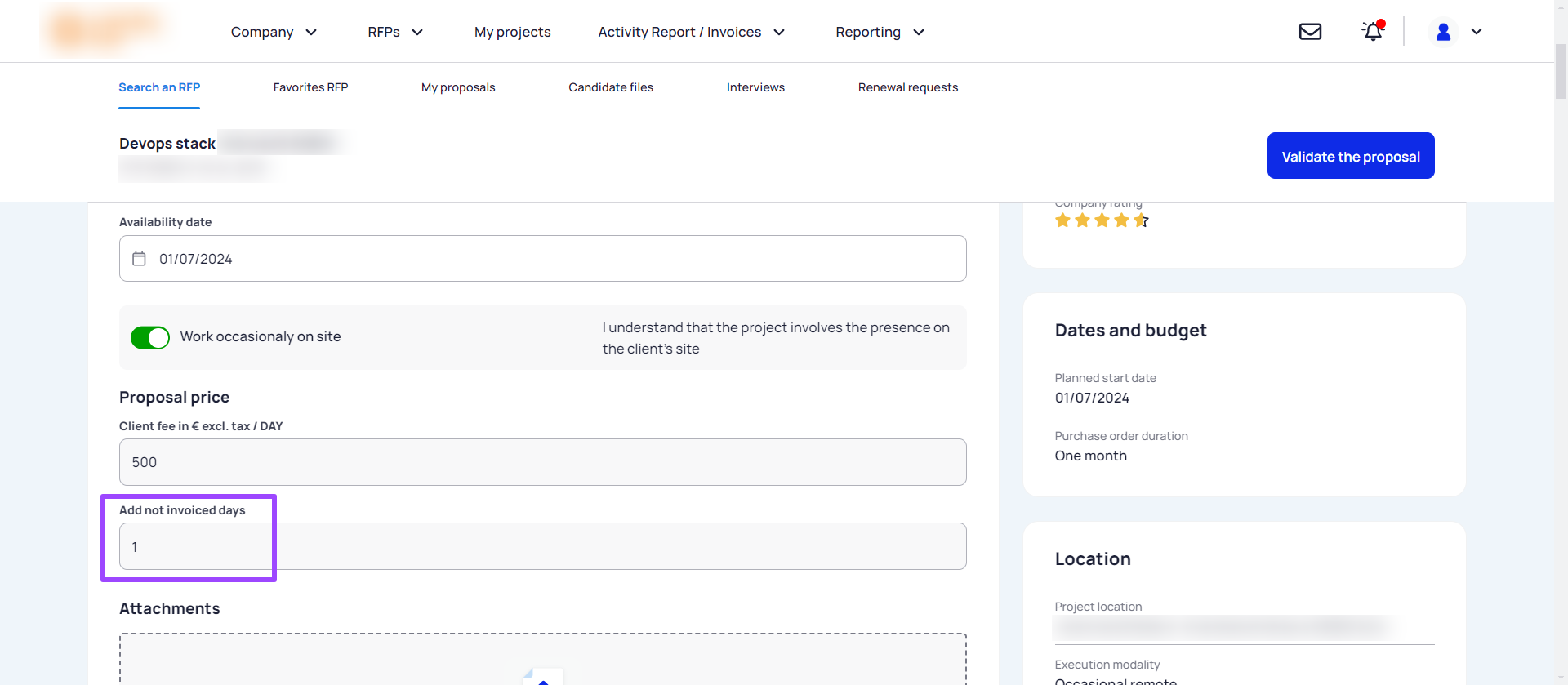
Task: Switch to Search an RFP tab
Action: click(159, 87)
